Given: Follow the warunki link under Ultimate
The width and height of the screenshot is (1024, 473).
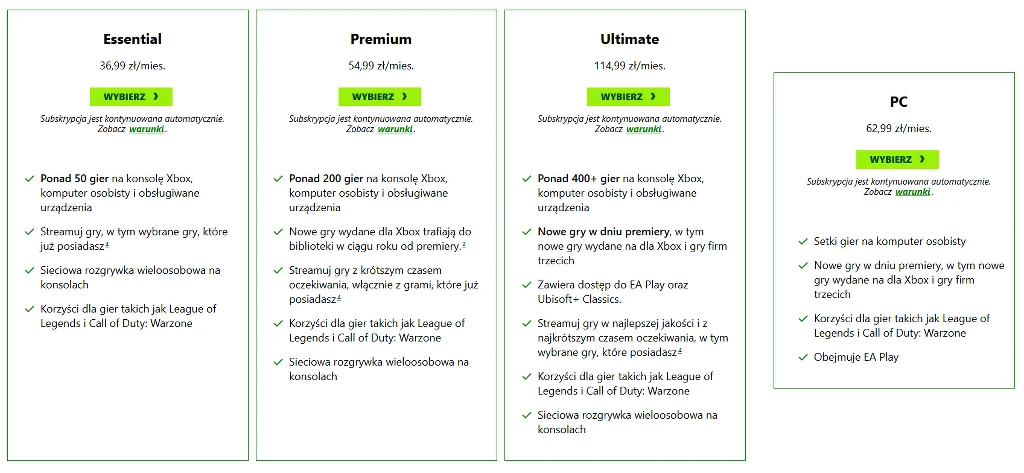Looking at the screenshot, I should coord(645,129).
